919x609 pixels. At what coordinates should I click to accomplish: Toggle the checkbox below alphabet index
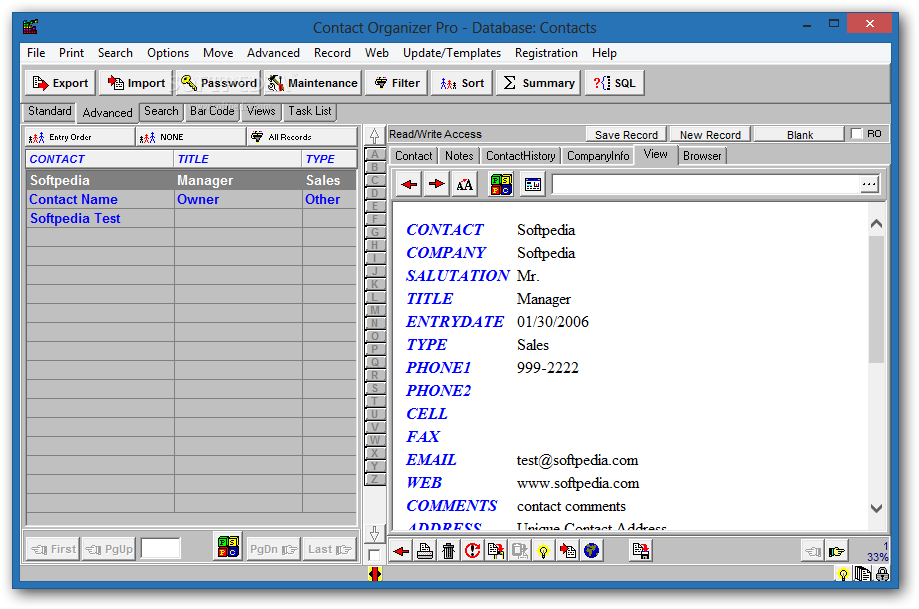374,555
